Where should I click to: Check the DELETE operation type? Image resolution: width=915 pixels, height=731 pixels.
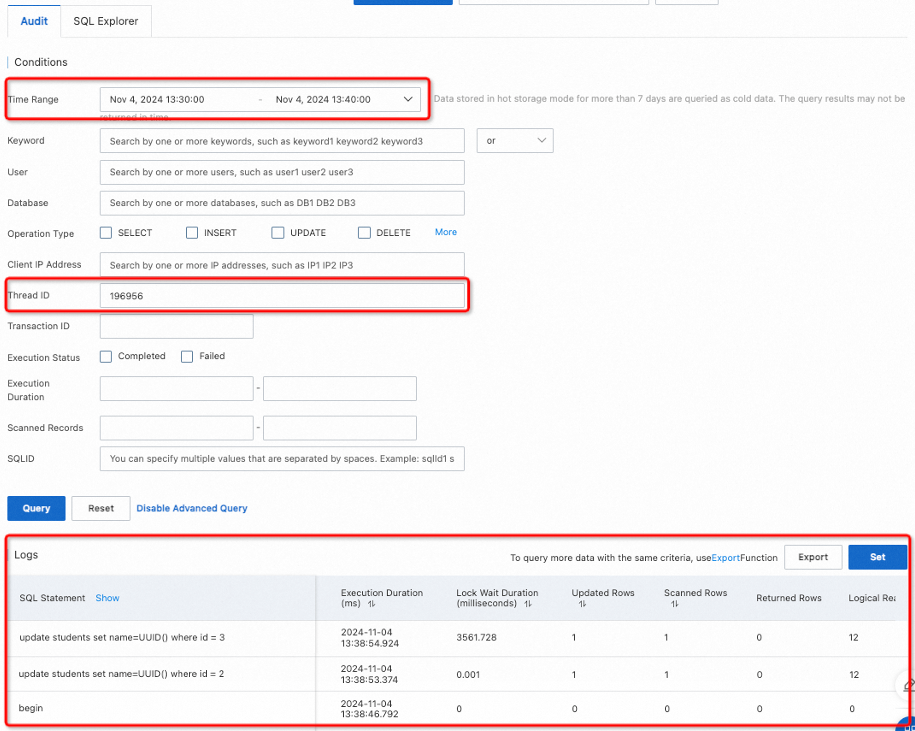[364, 233]
